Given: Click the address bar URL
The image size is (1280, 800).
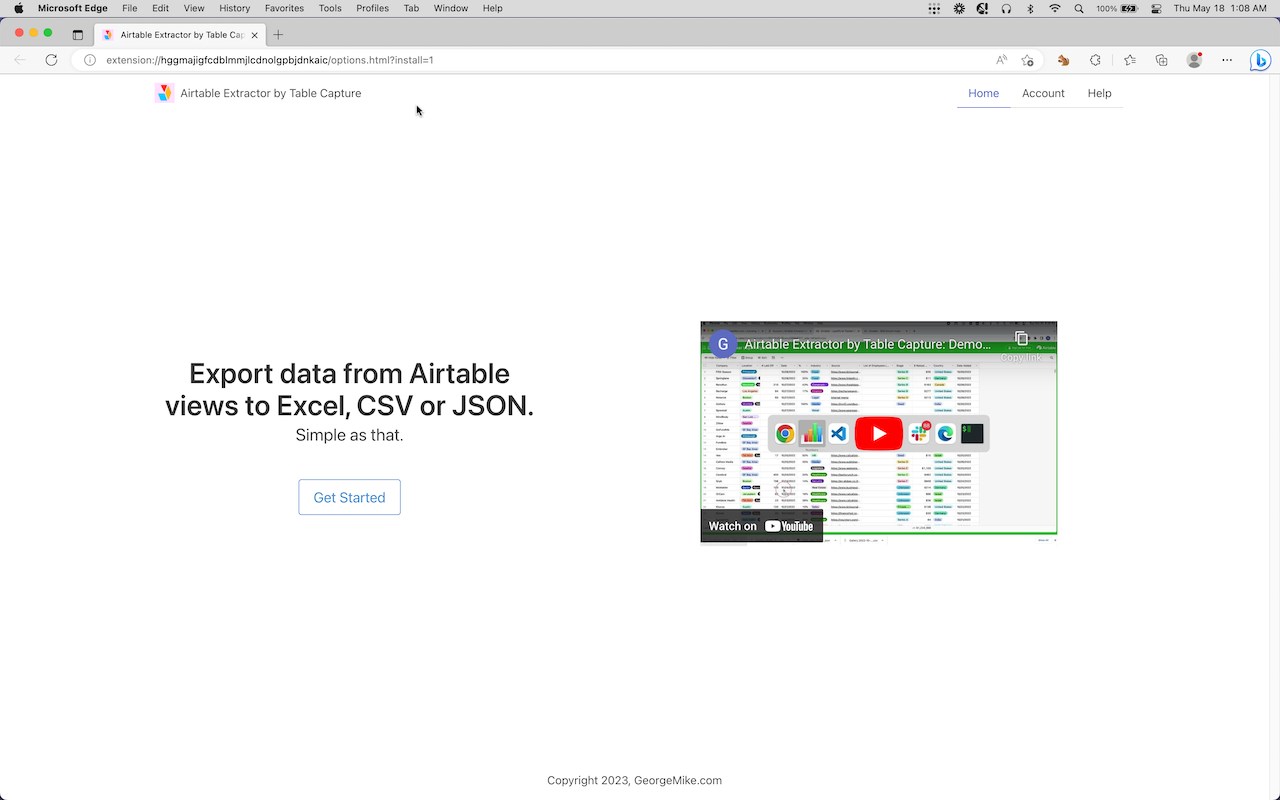Looking at the screenshot, I should [x=270, y=60].
